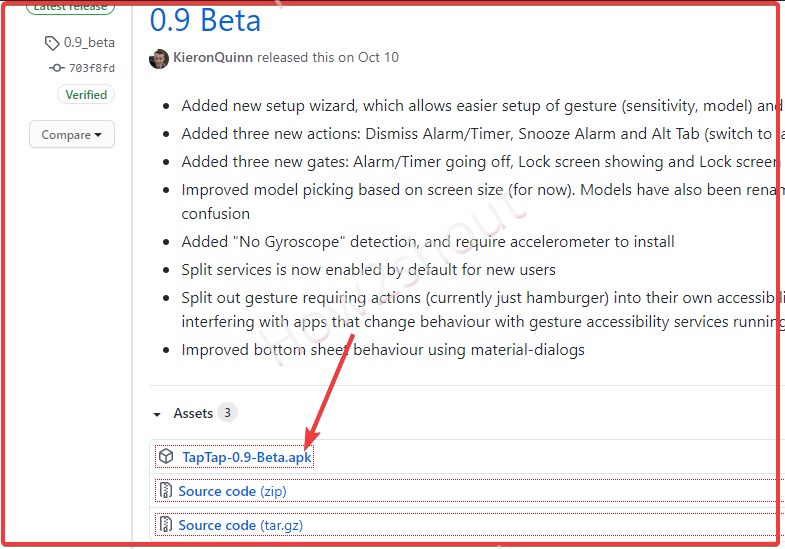The height and width of the screenshot is (549, 785).
Task: Click the Assets heading text
Action: 193,413
